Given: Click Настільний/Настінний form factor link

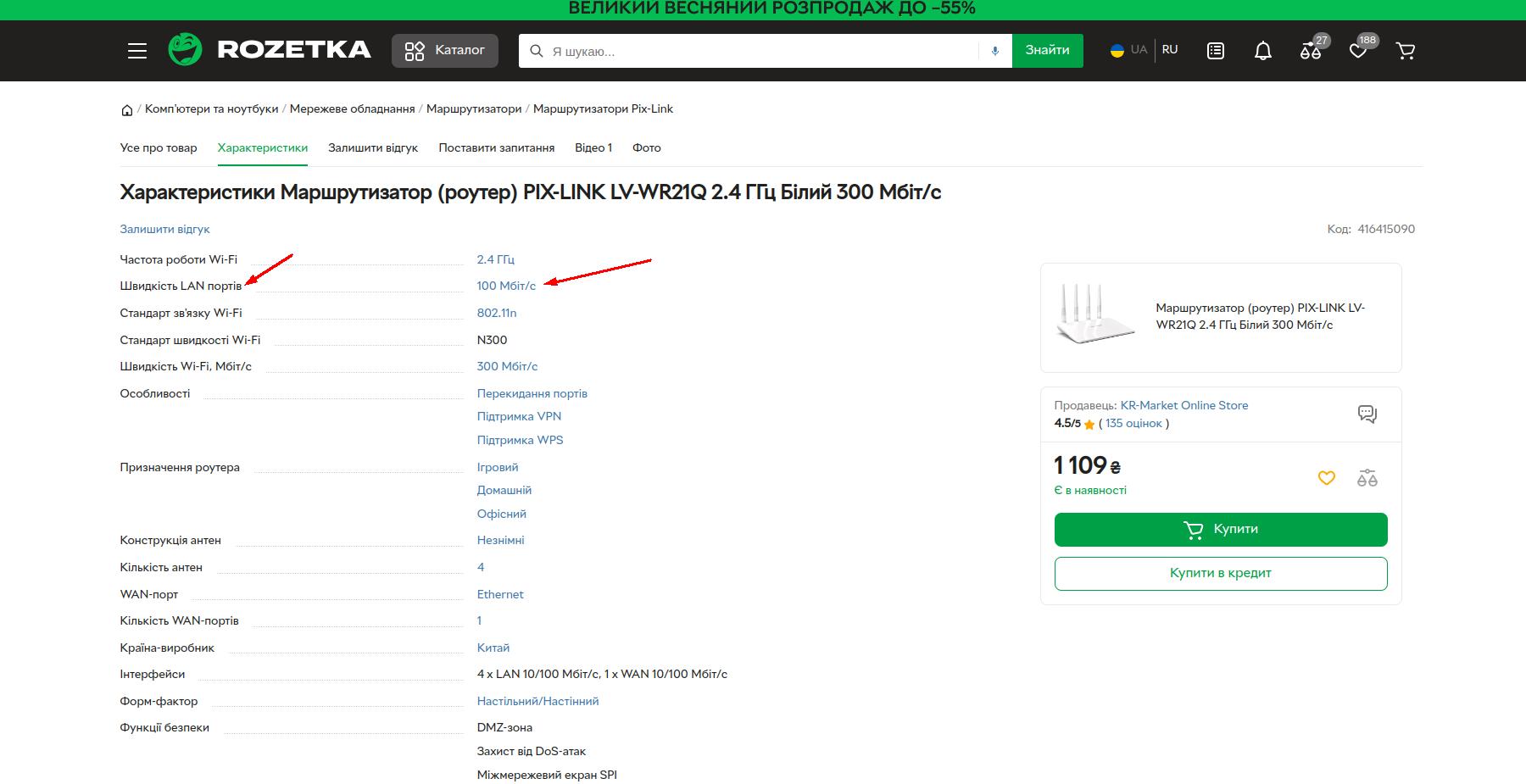Looking at the screenshot, I should tap(538, 702).
